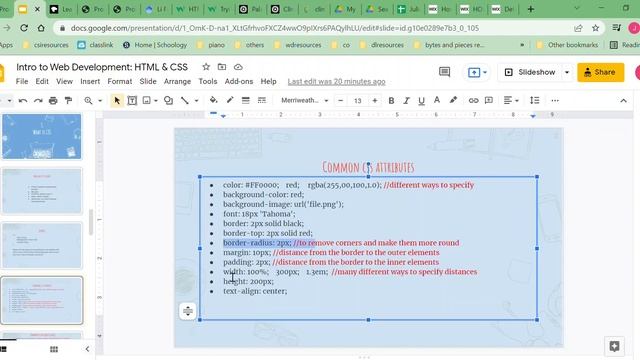Expand the Slideshow dropdown arrow

(567, 72)
